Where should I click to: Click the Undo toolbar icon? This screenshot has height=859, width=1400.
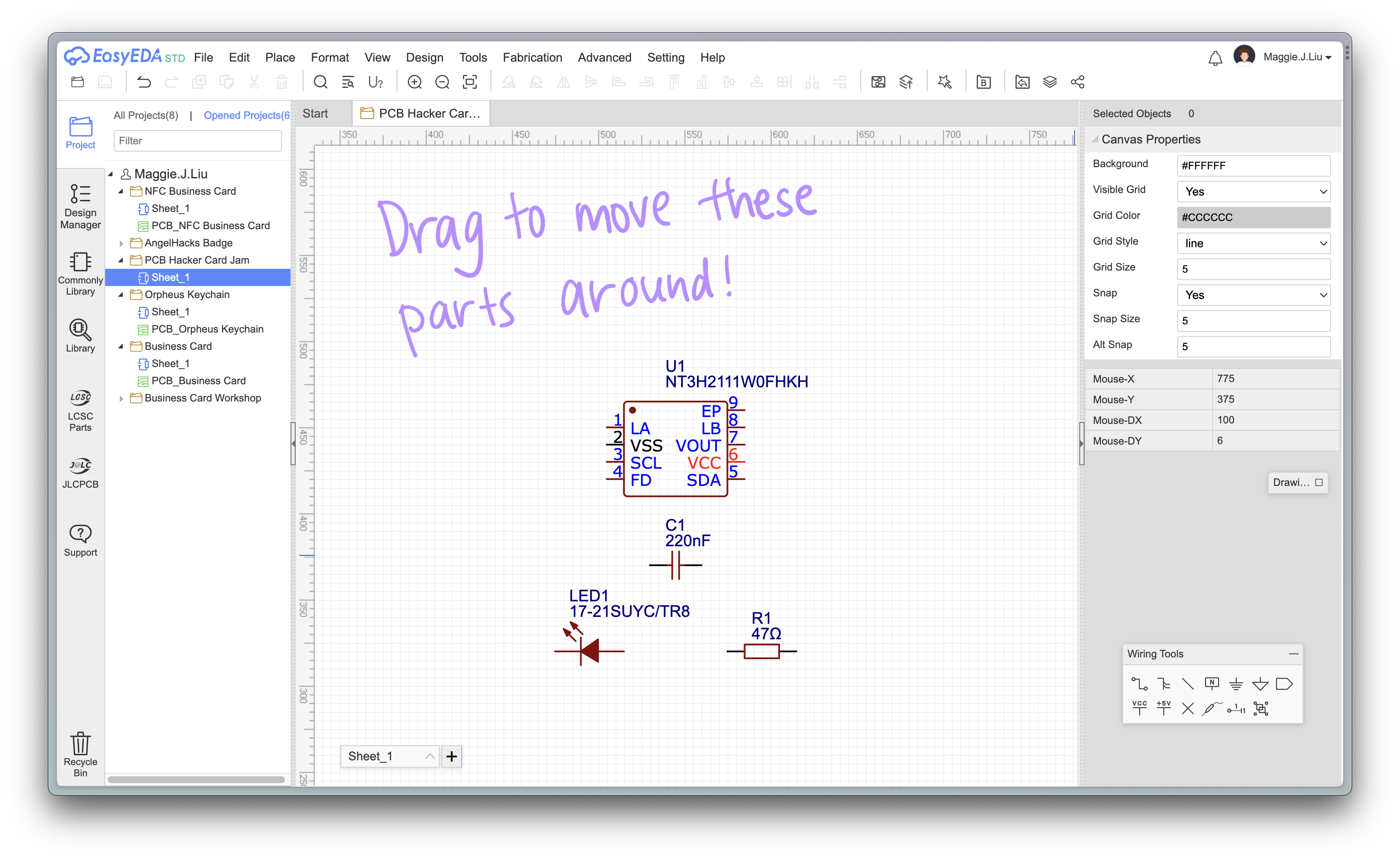pyautogui.click(x=144, y=82)
